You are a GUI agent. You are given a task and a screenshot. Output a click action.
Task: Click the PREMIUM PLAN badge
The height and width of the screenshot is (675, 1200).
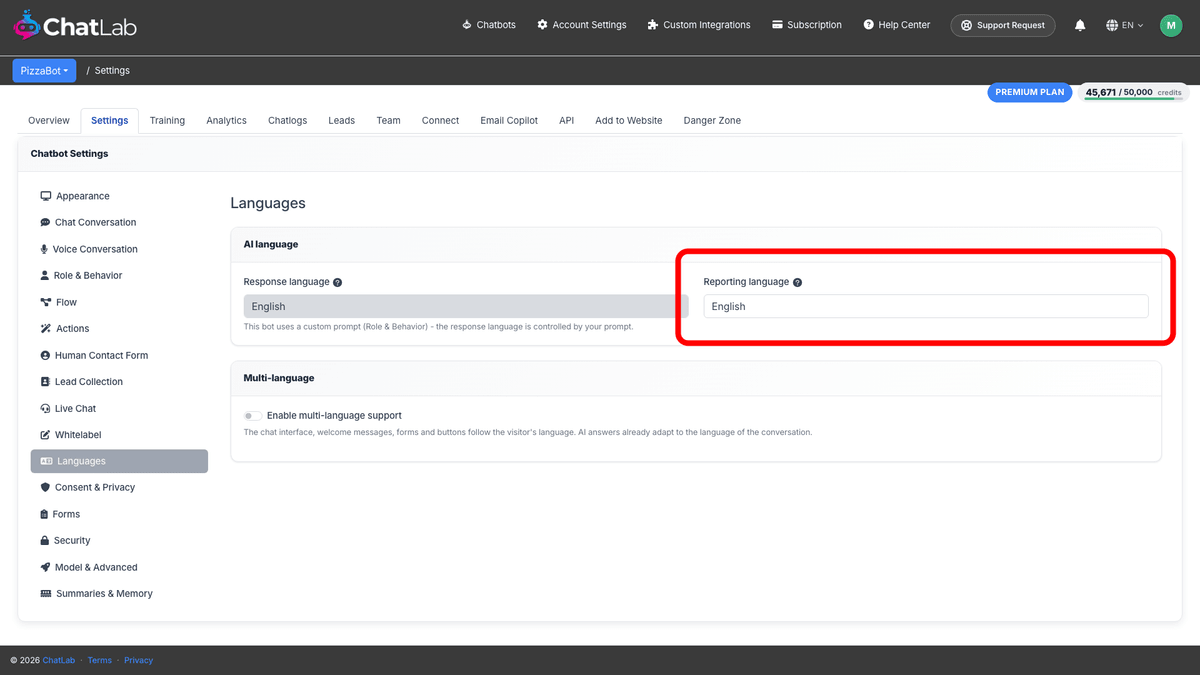[x=1030, y=92]
